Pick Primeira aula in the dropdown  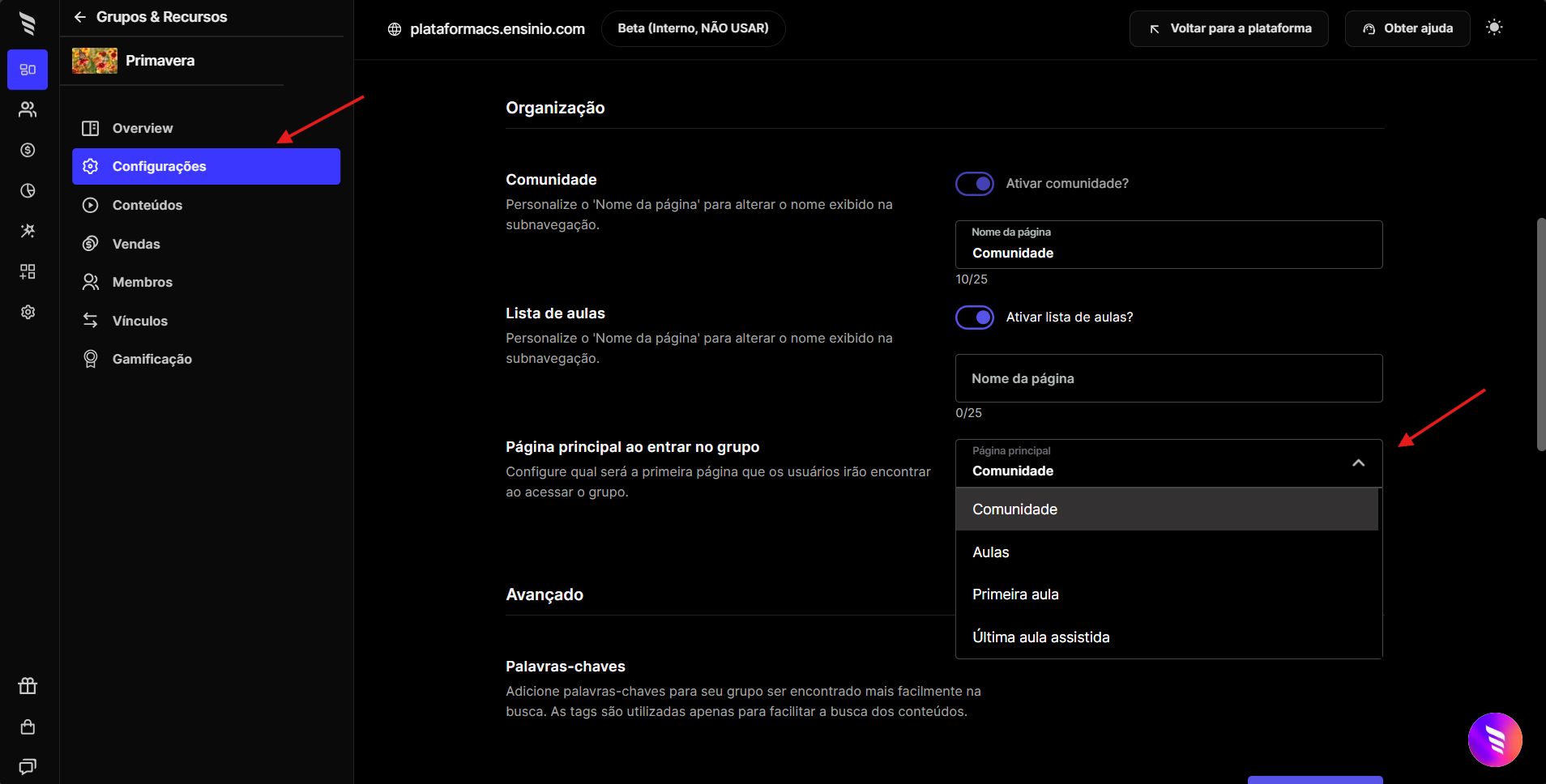[1015, 594]
